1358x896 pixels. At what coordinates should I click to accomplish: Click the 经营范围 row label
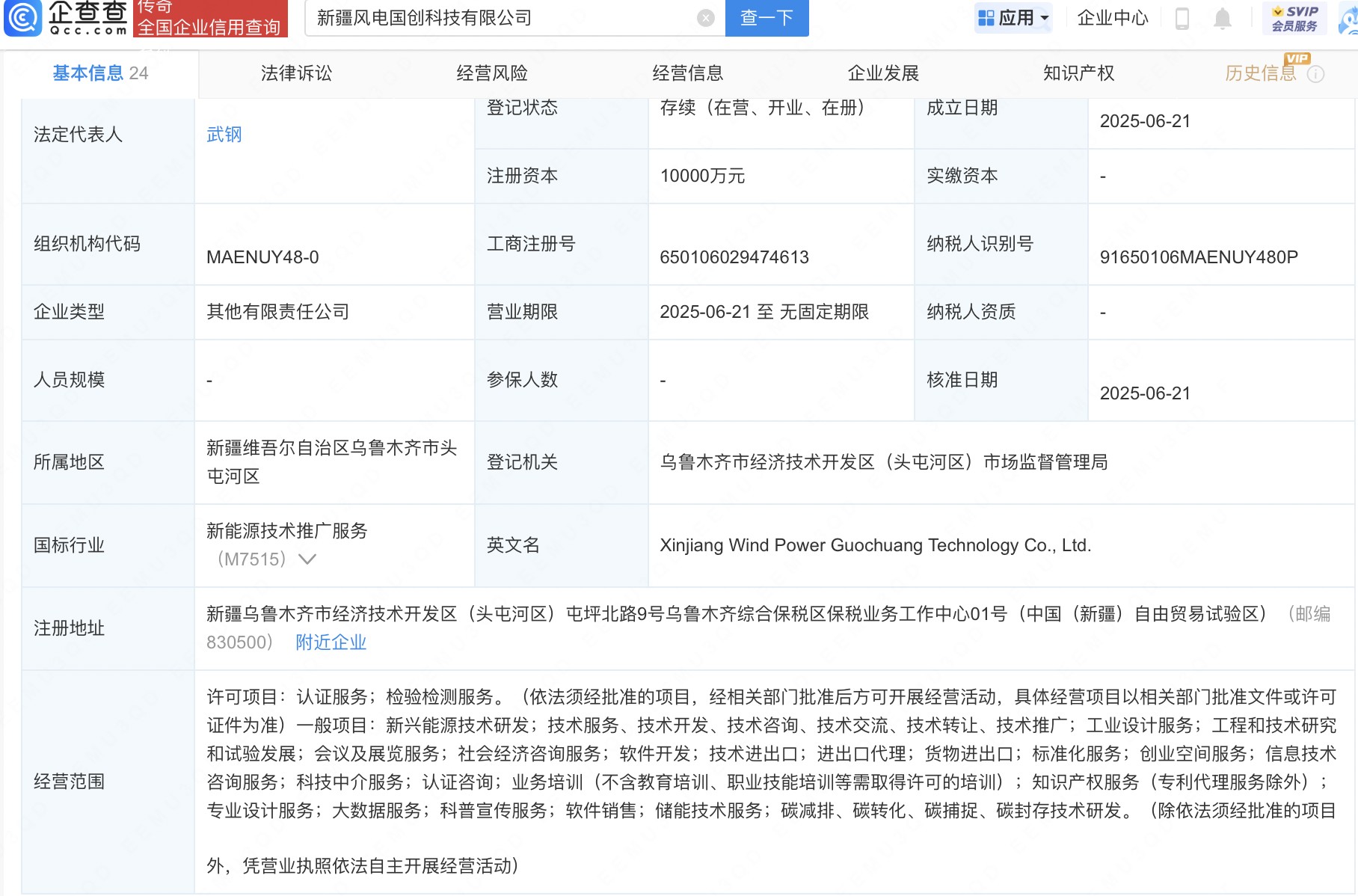(x=69, y=782)
